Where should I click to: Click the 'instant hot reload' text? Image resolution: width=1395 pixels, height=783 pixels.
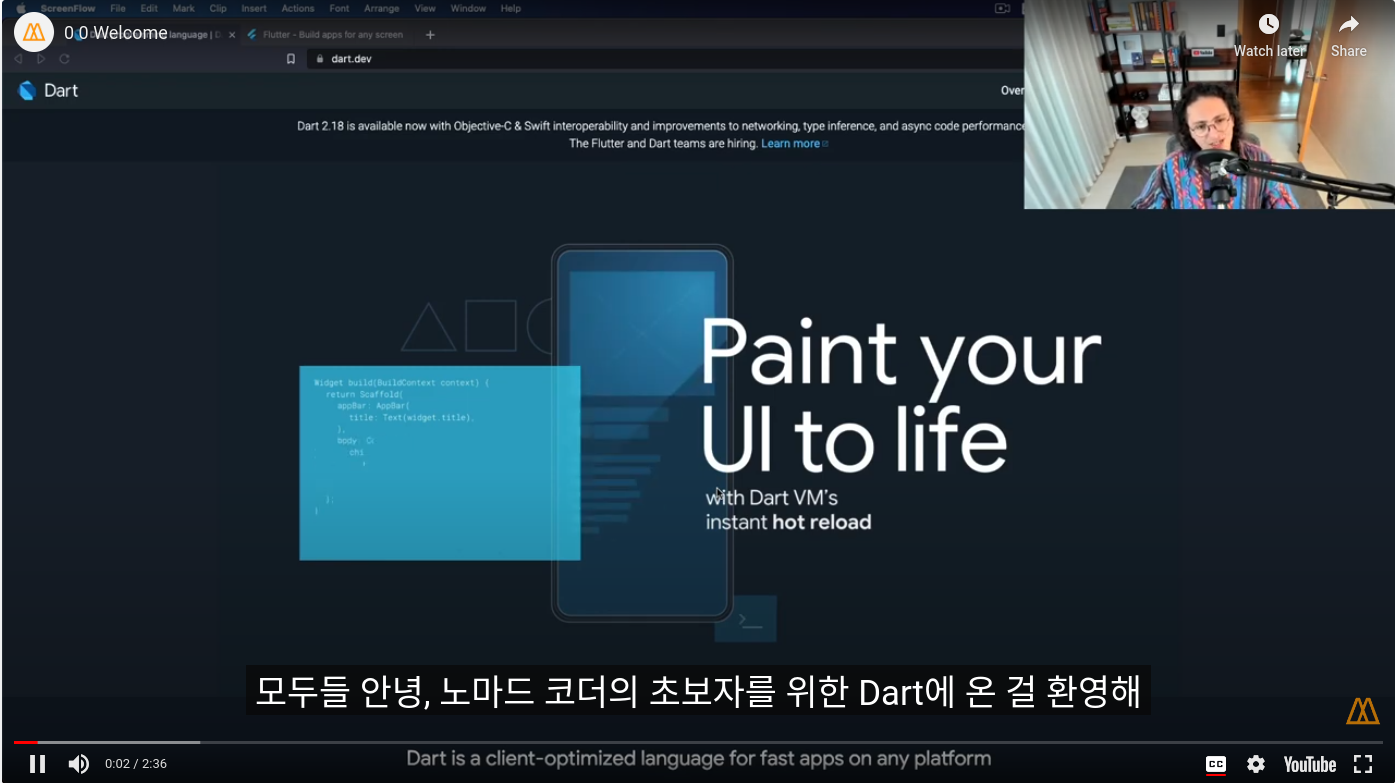pyautogui.click(x=788, y=522)
